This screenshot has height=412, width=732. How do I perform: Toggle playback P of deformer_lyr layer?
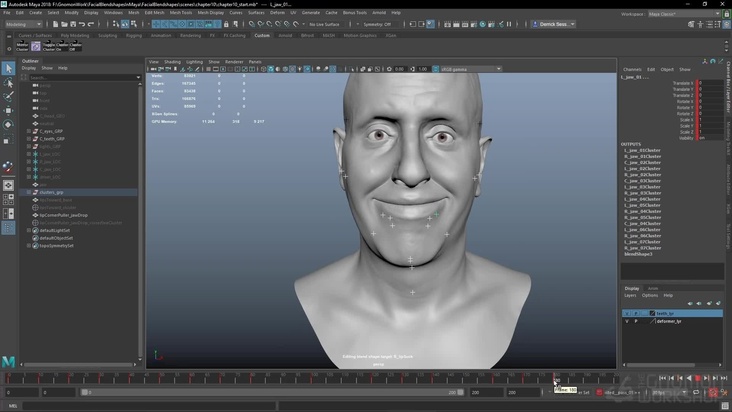[x=636, y=321]
